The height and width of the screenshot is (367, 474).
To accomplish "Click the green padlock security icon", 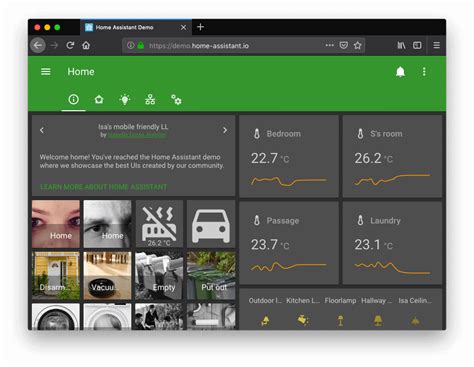I will (141, 45).
